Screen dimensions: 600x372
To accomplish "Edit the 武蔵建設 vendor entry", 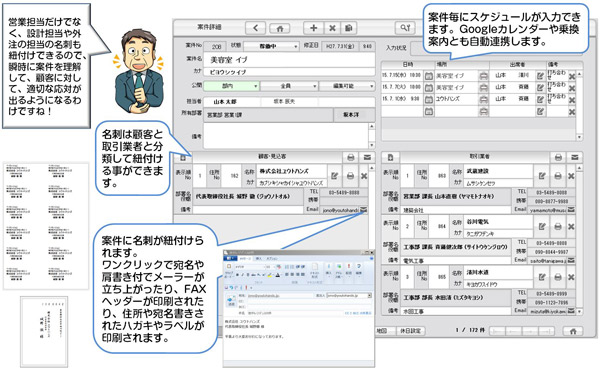I will pyautogui.click(x=542, y=176).
